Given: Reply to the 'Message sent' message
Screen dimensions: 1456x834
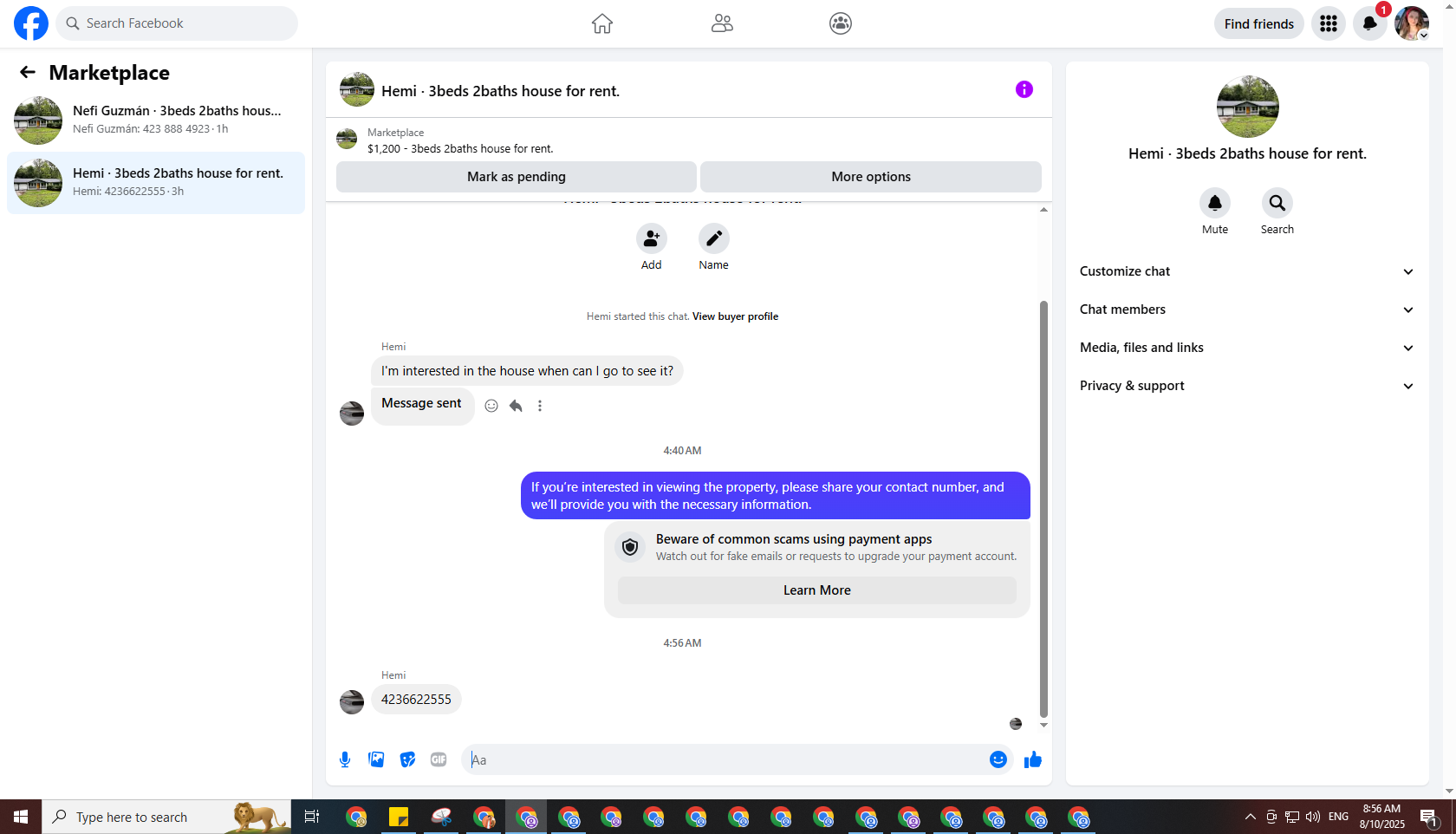Looking at the screenshot, I should (x=516, y=406).
